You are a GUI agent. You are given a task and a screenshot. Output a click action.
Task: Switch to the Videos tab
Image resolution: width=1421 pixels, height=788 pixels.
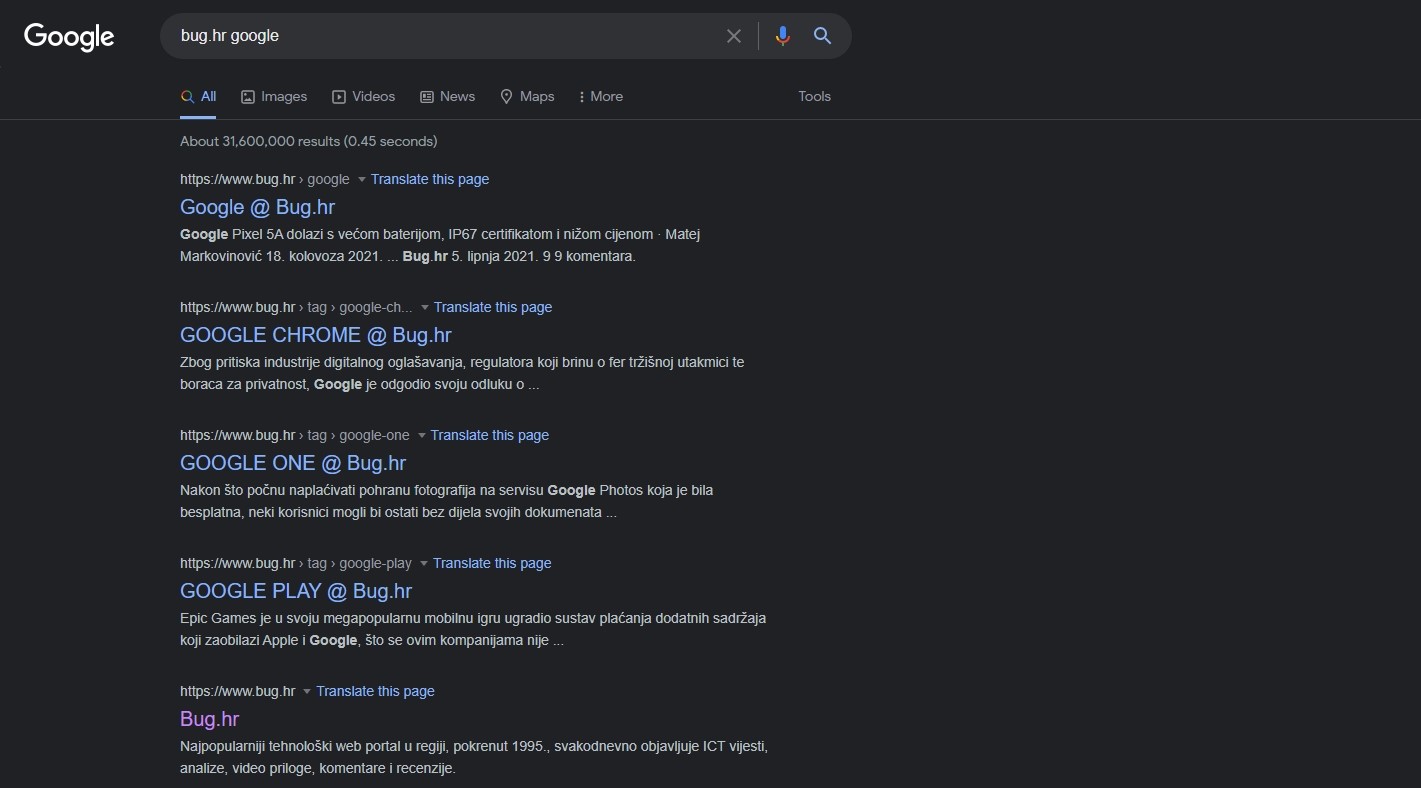[x=363, y=97]
